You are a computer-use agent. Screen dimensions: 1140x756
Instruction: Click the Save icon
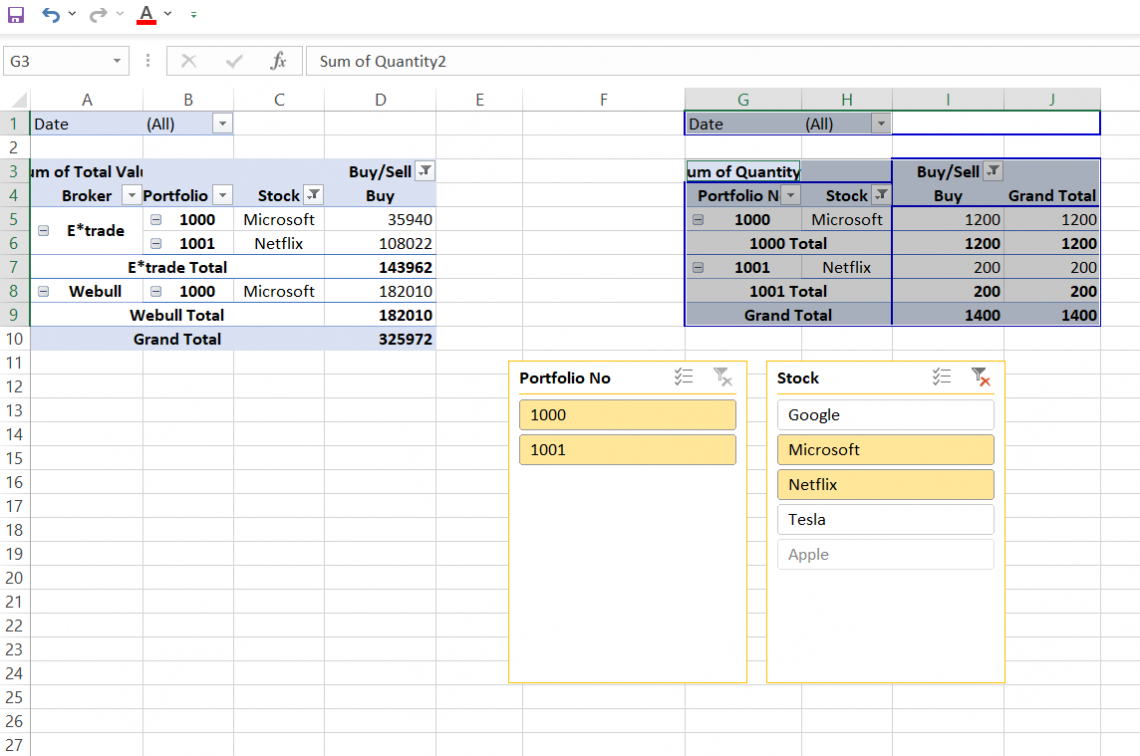tap(14, 14)
